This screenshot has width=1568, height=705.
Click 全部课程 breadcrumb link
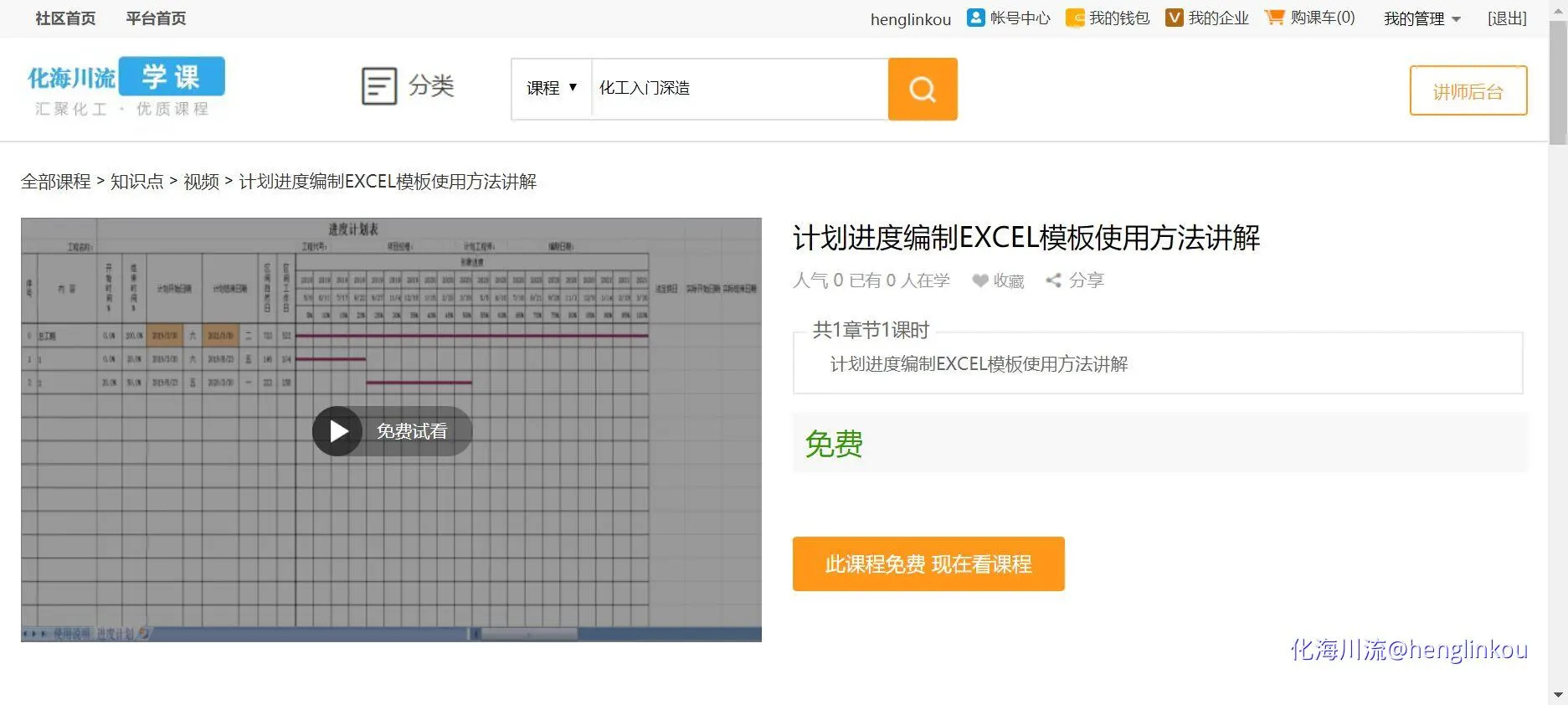56,182
